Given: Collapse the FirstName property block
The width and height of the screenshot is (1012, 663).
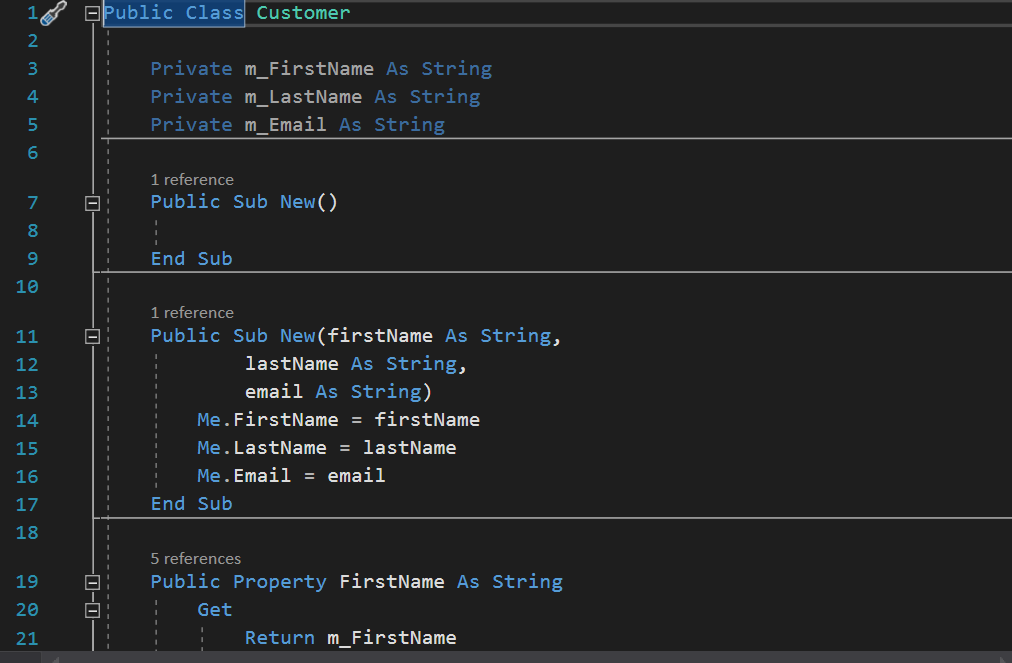Looking at the screenshot, I should pos(91,581).
